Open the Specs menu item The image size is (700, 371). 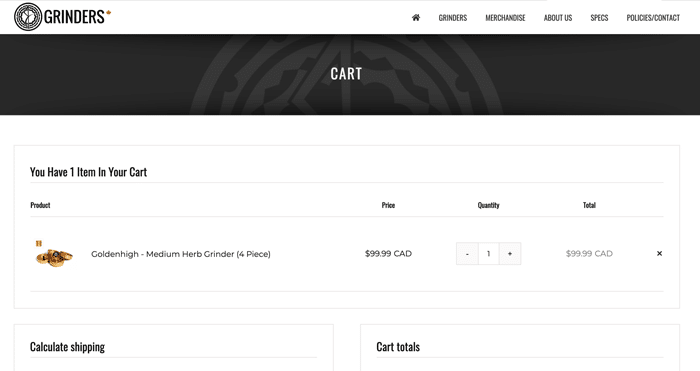pos(599,18)
